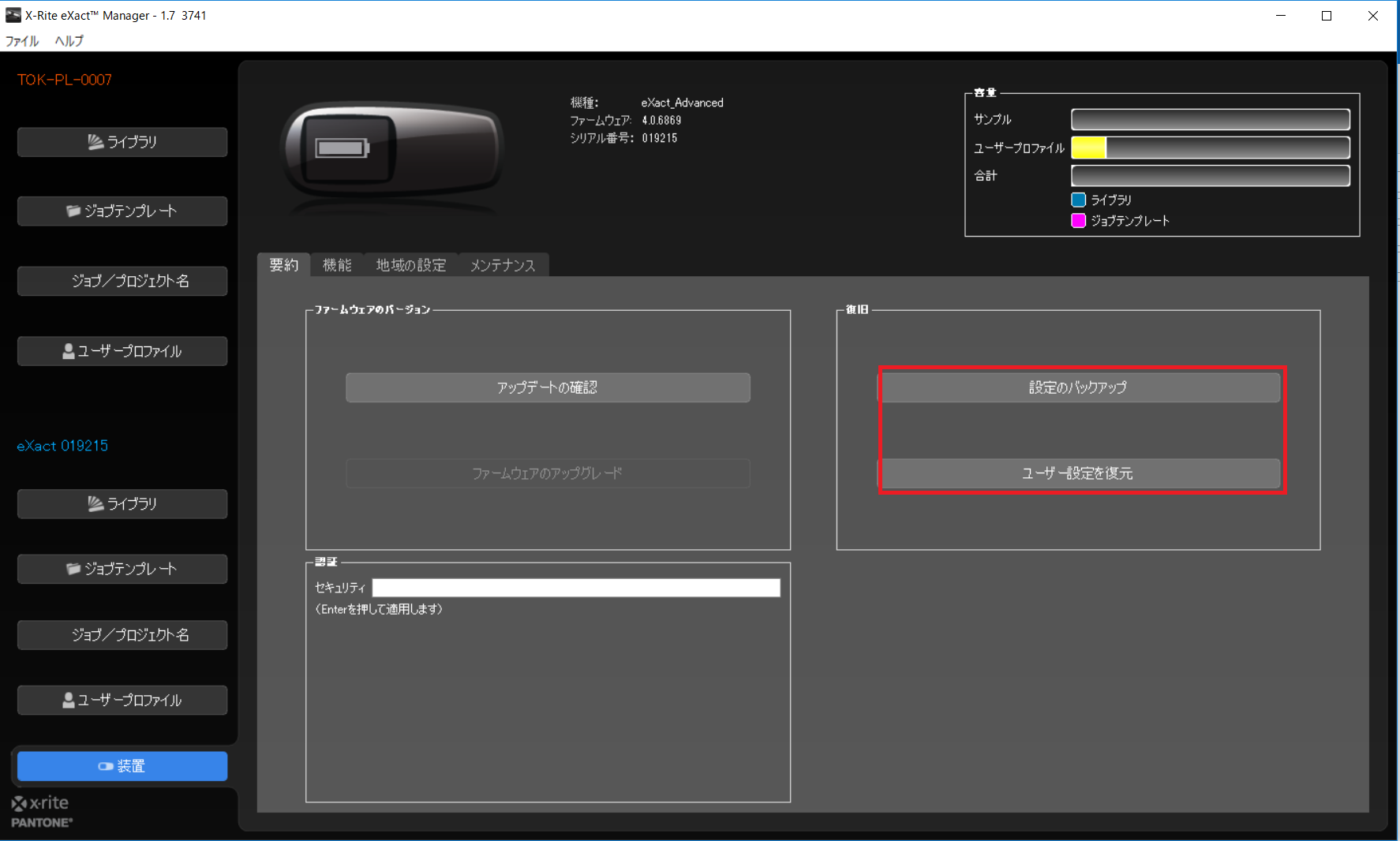Click firmware version 4.0.6869 text
Screen dimensions: 1400x841
(661, 121)
